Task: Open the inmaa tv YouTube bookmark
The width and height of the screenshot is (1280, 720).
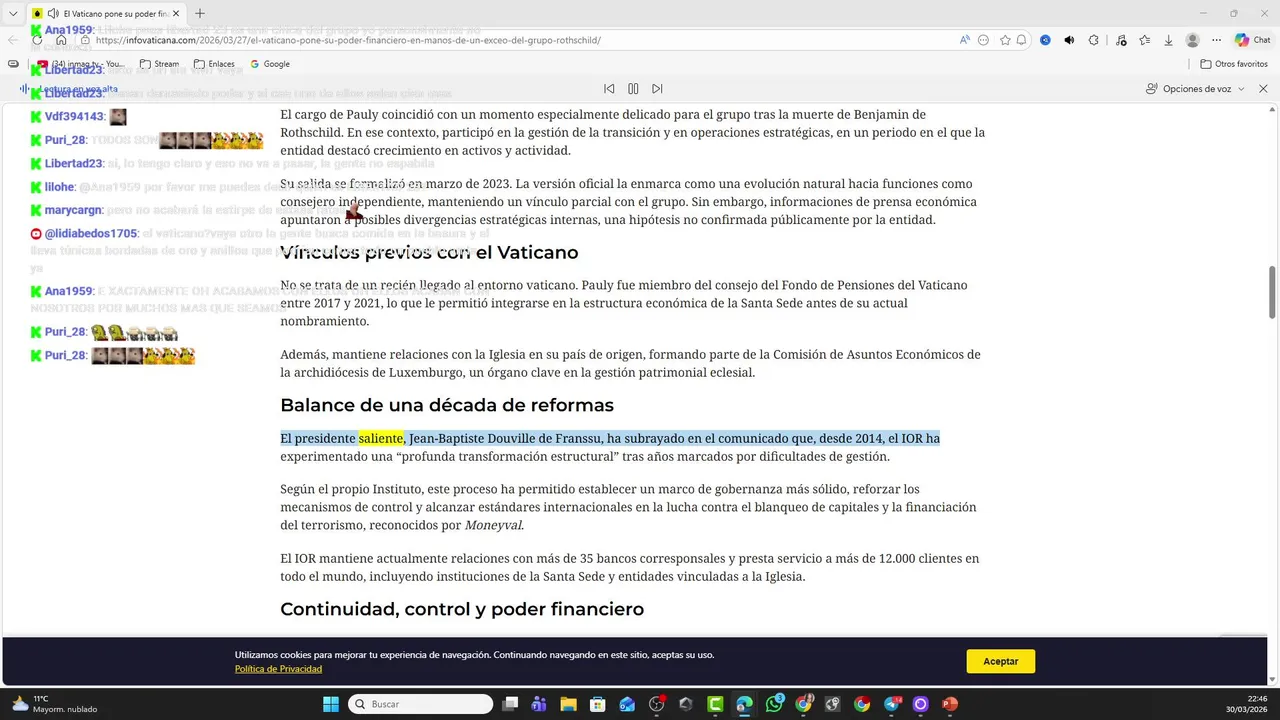Action: point(81,64)
